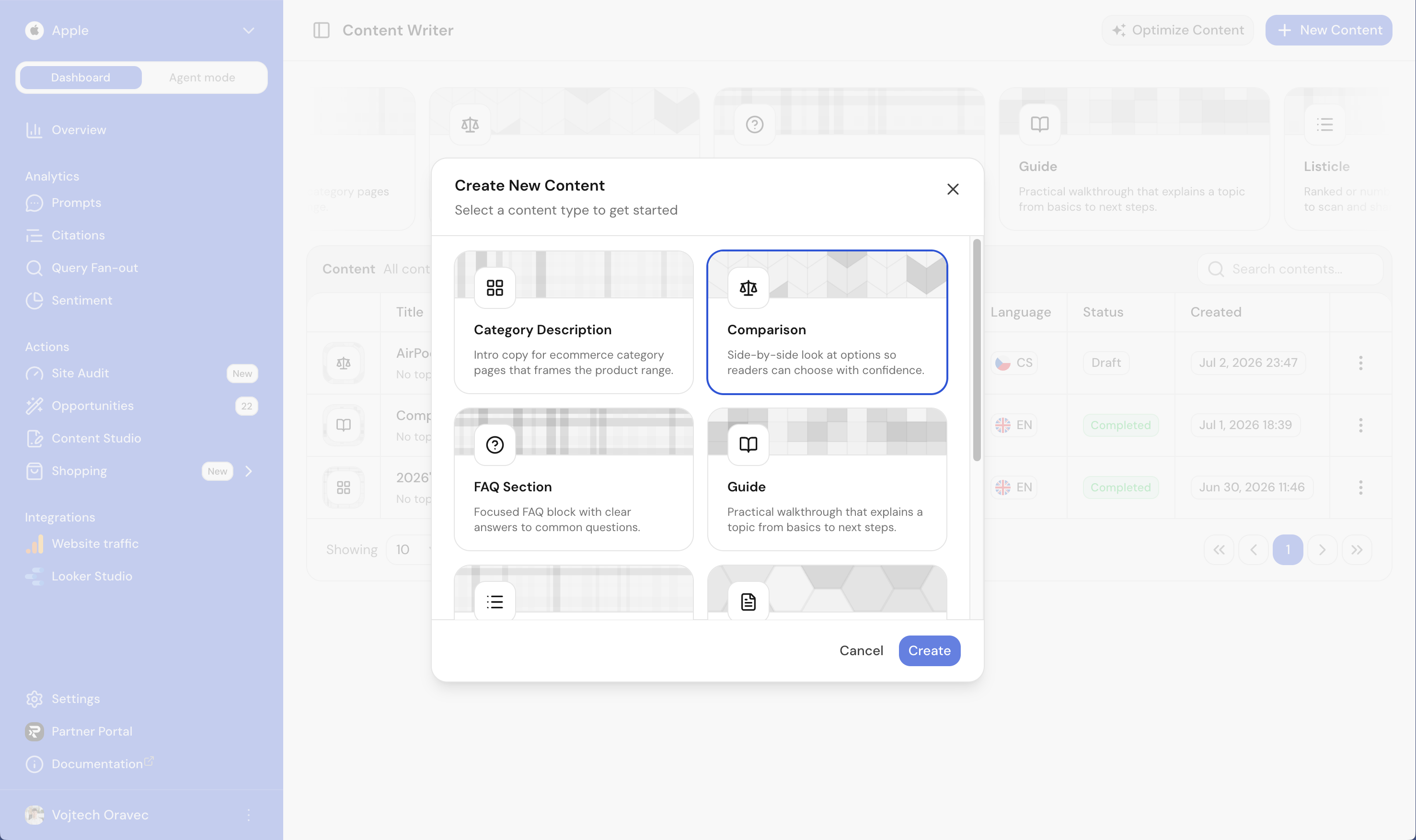The image size is (1416, 840).
Task: Select the Comparison content type card
Action: click(x=827, y=322)
